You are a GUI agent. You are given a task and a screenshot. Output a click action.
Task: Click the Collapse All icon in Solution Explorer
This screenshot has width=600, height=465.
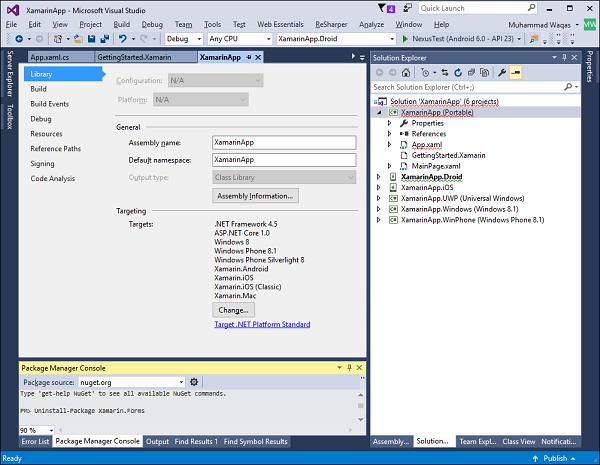[471, 72]
